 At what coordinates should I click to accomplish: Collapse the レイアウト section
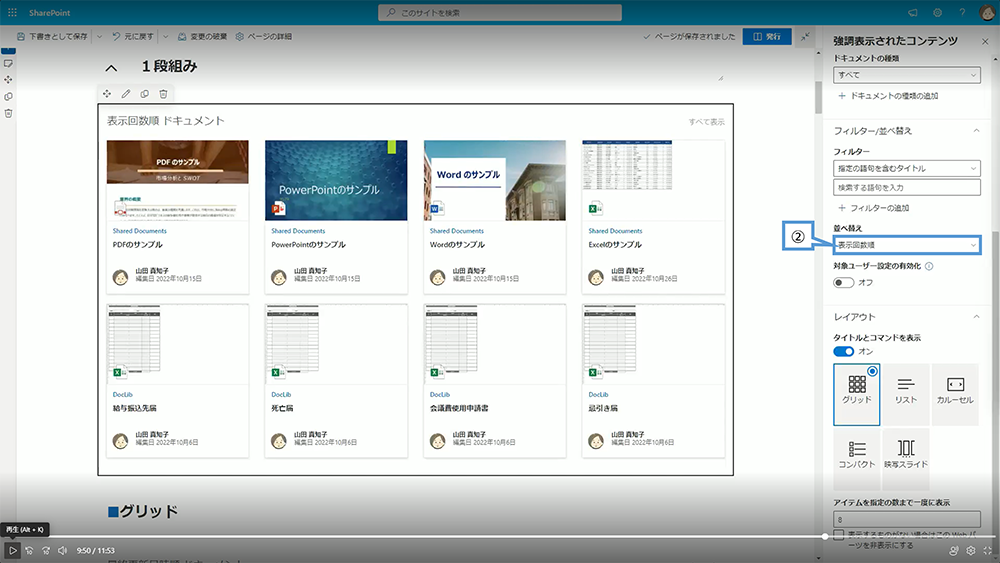(976, 317)
